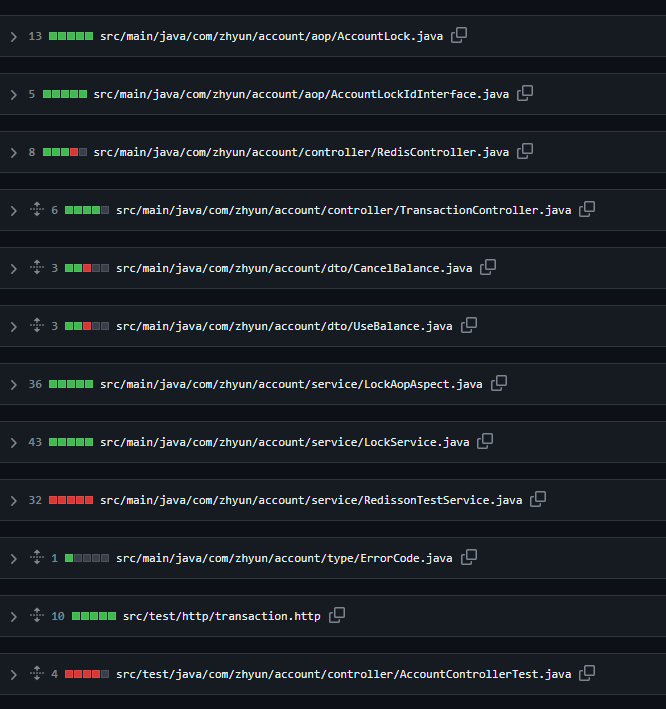
Task: Copy the LockAopAspect.java file path
Action: click(x=499, y=383)
